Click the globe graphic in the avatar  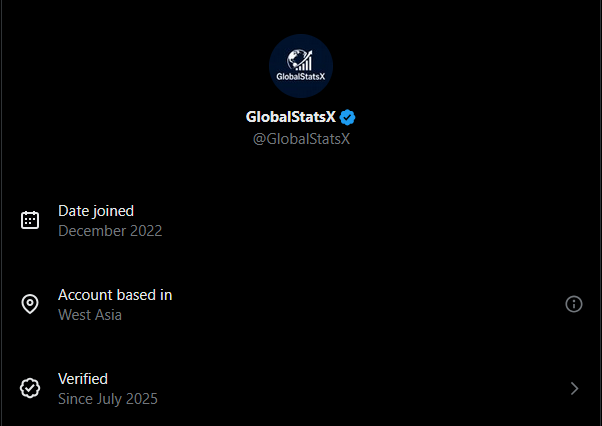pos(295,59)
